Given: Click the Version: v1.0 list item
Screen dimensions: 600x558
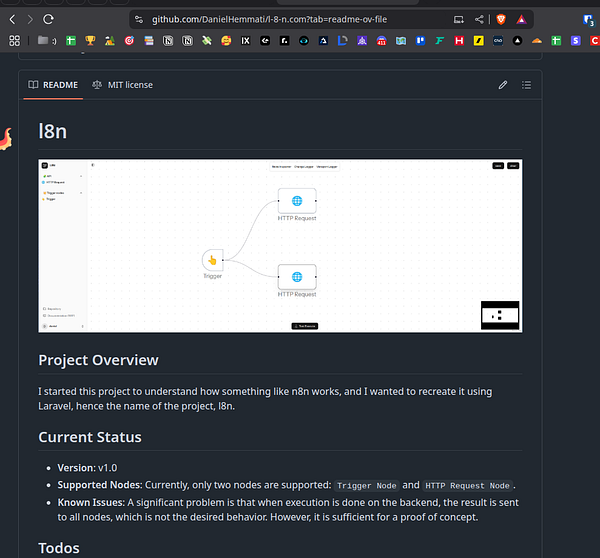Looking at the screenshot, I should [87, 468].
